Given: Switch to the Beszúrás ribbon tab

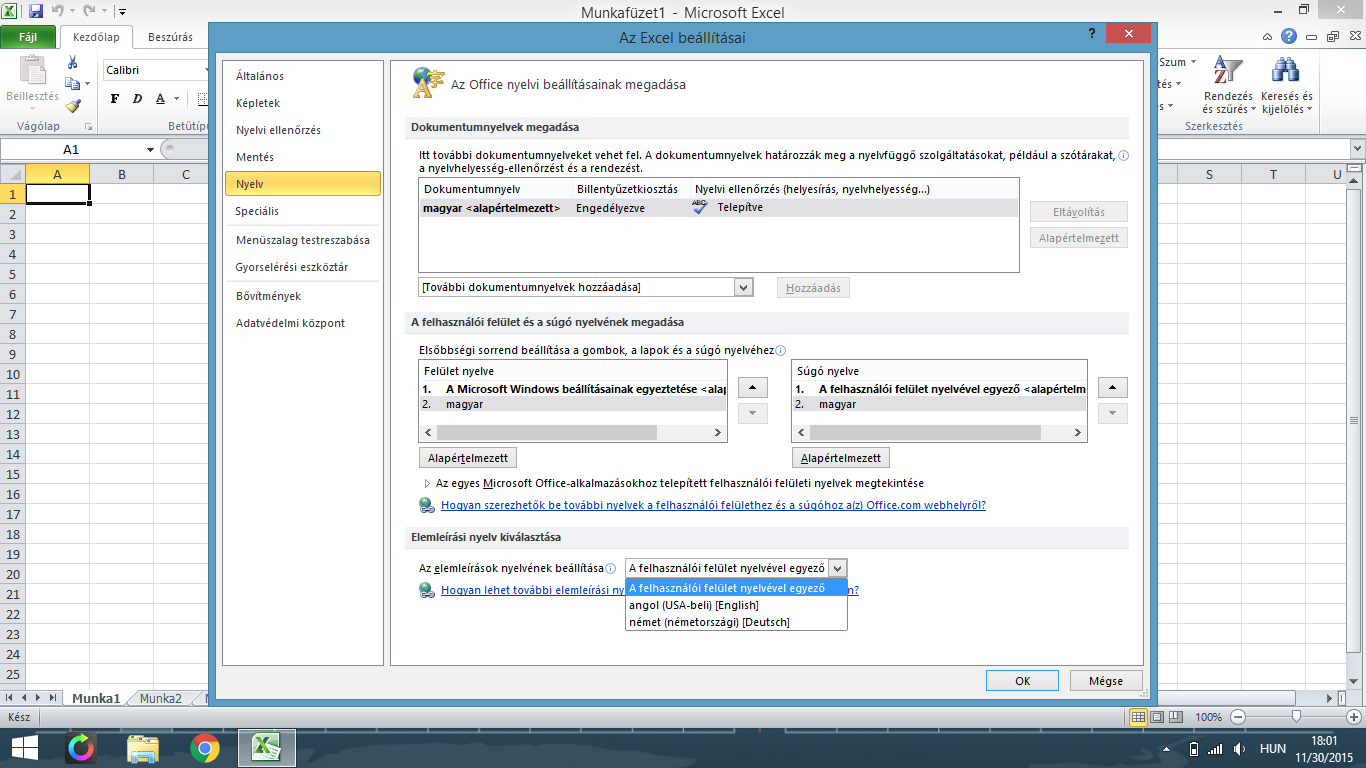Looking at the screenshot, I should click(x=170, y=37).
